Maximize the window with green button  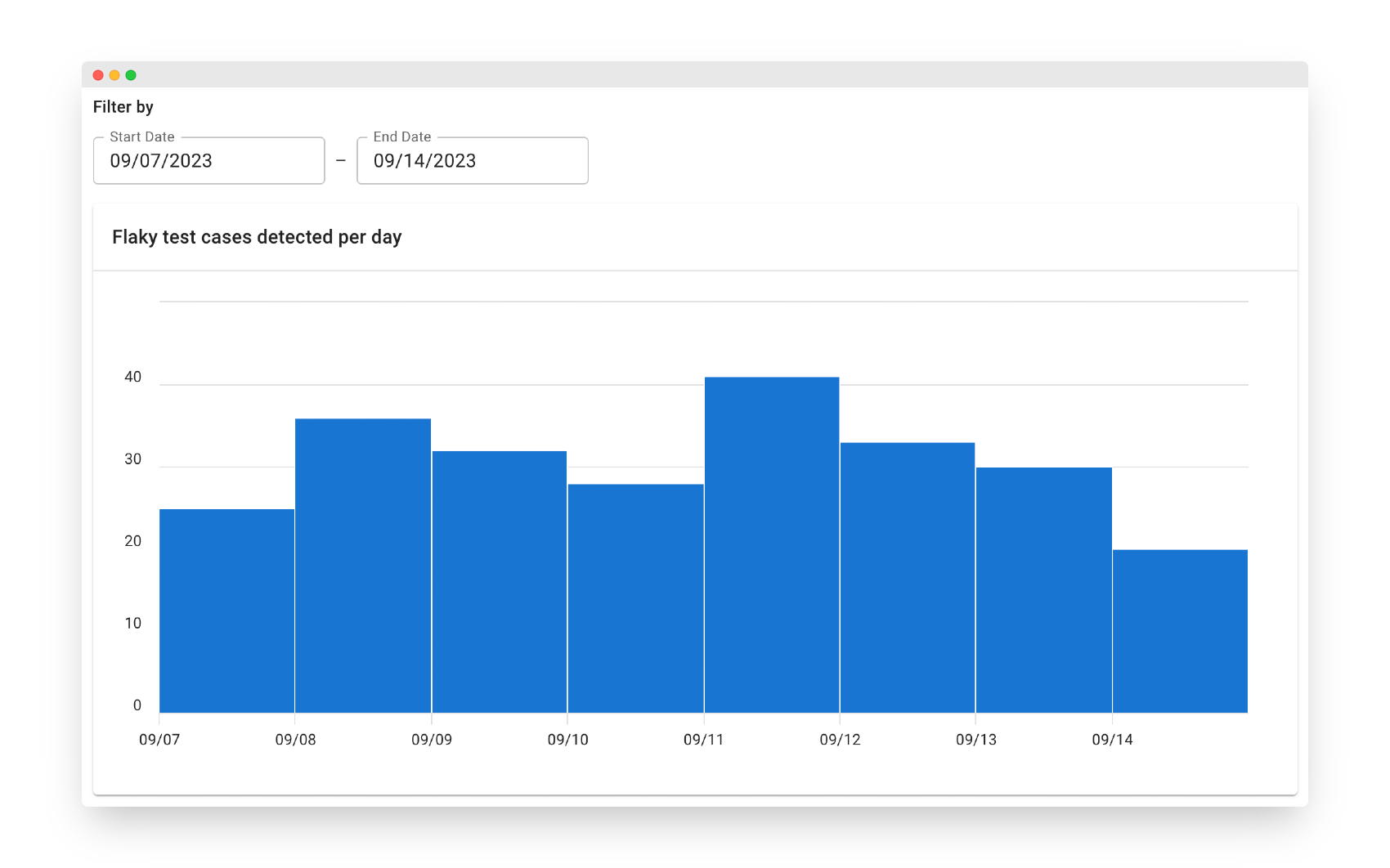pyautogui.click(x=131, y=75)
